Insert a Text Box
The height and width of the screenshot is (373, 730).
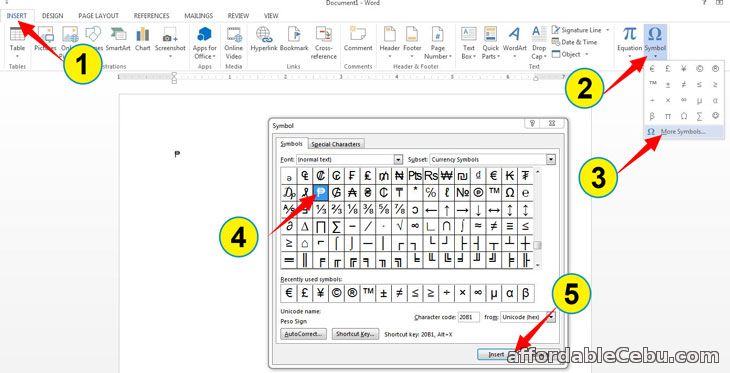(x=469, y=43)
